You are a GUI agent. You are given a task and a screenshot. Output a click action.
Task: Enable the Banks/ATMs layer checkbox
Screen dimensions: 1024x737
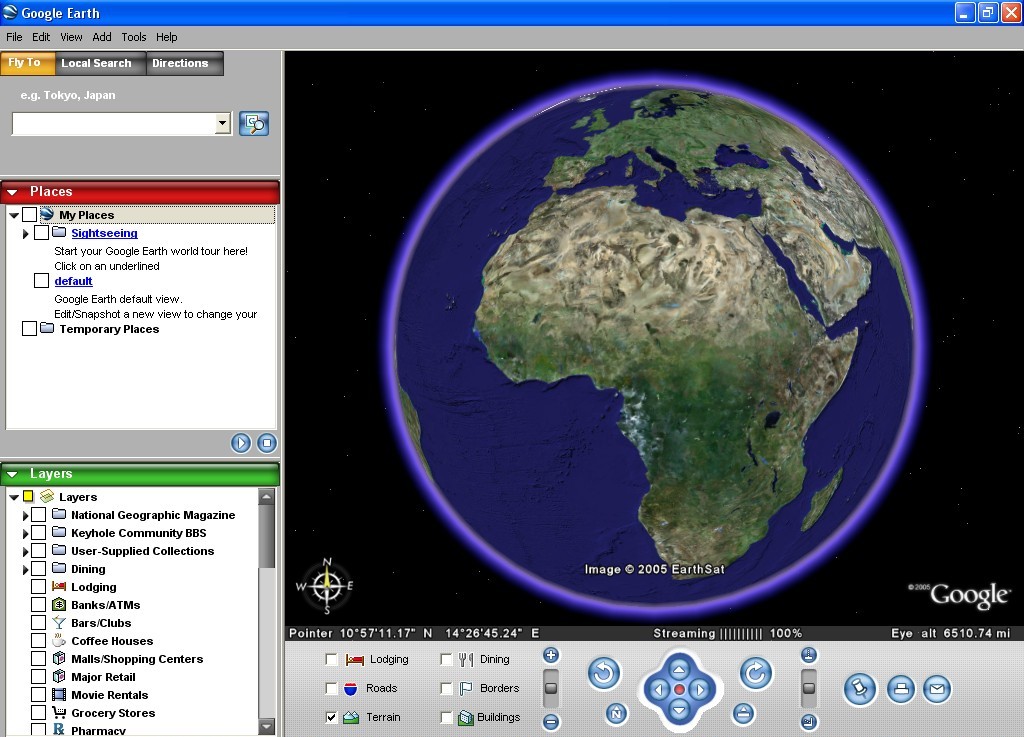click(39, 605)
